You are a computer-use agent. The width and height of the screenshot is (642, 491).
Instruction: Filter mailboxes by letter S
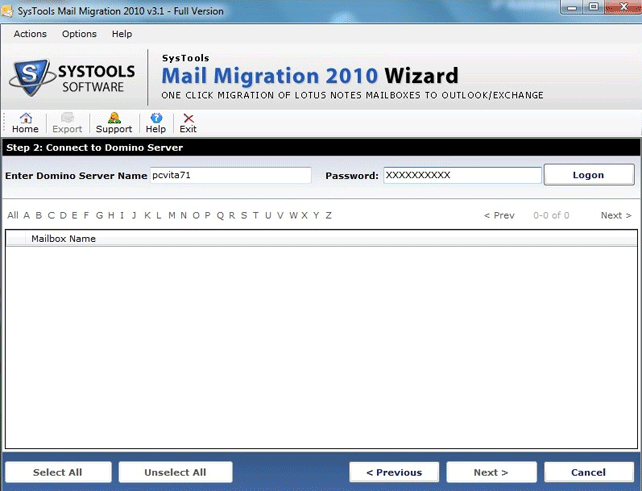tap(244, 215)
